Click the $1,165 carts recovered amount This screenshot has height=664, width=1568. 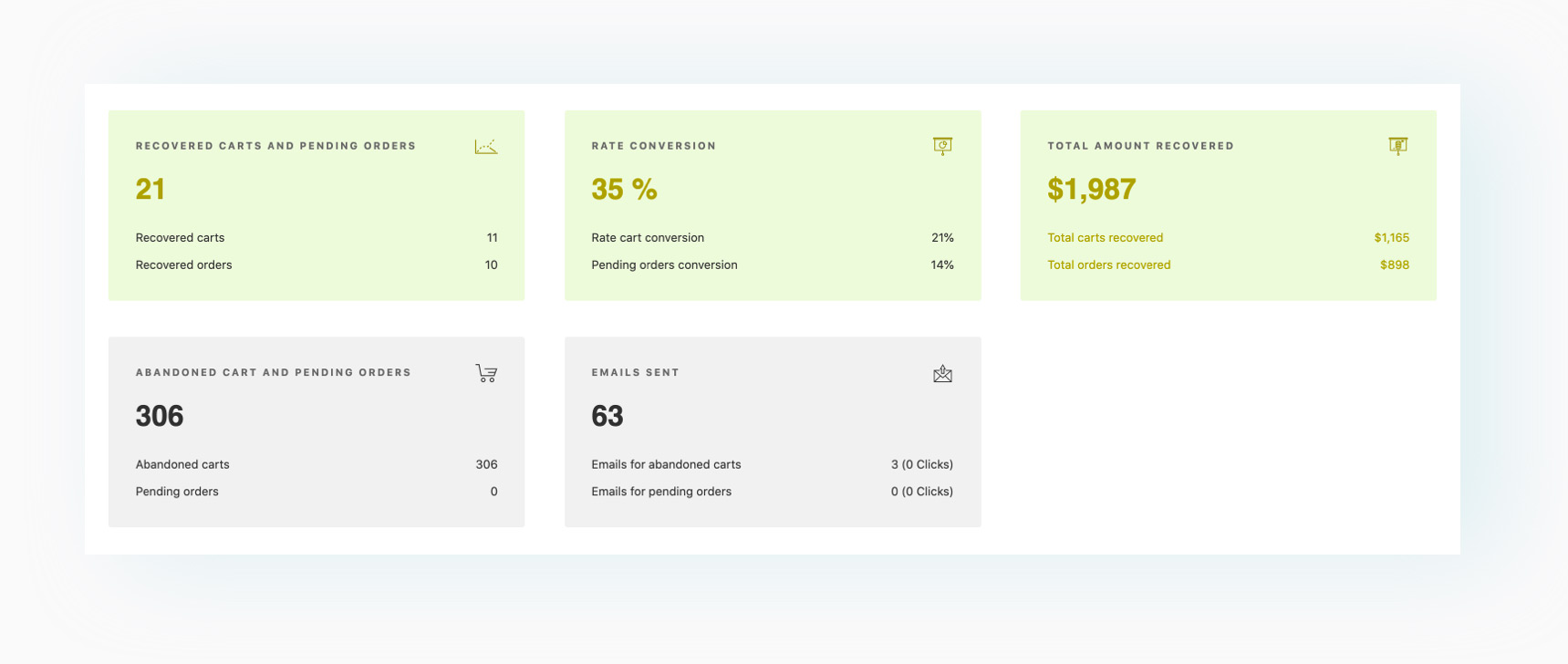[x=1391, y=238]
